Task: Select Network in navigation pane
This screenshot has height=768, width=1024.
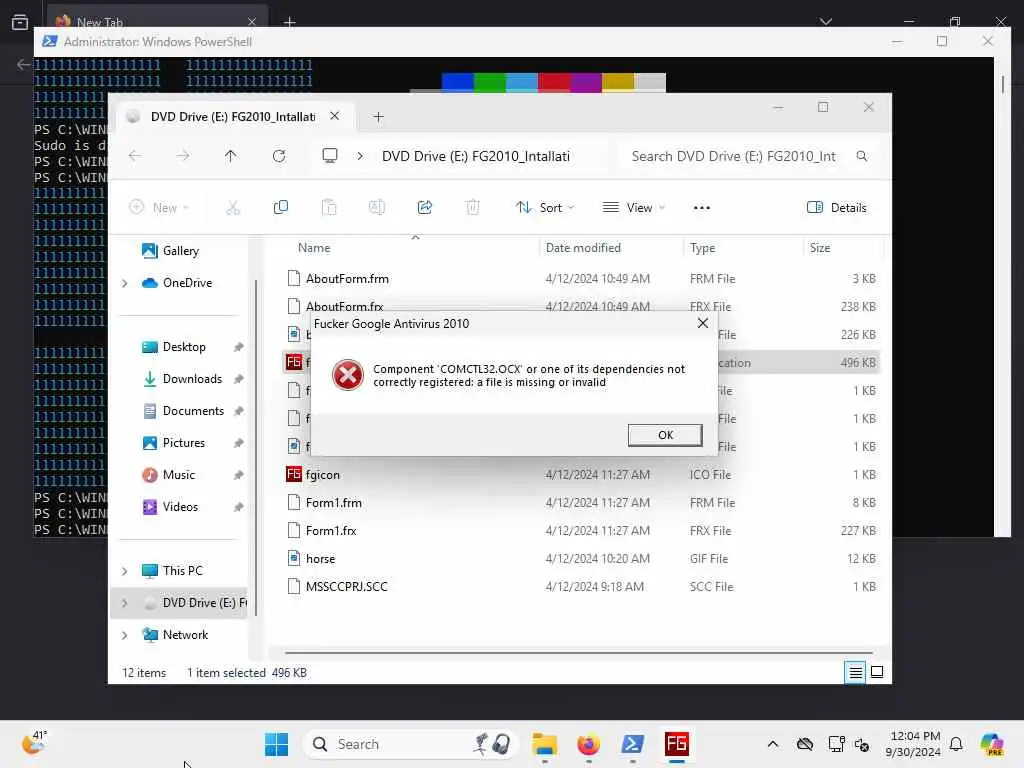Action: pyautogui.click(x=185, y=635)
